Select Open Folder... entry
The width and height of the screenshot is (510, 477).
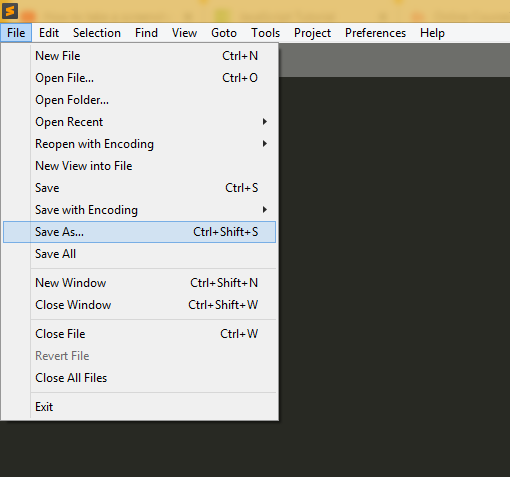tap(139, 100)
